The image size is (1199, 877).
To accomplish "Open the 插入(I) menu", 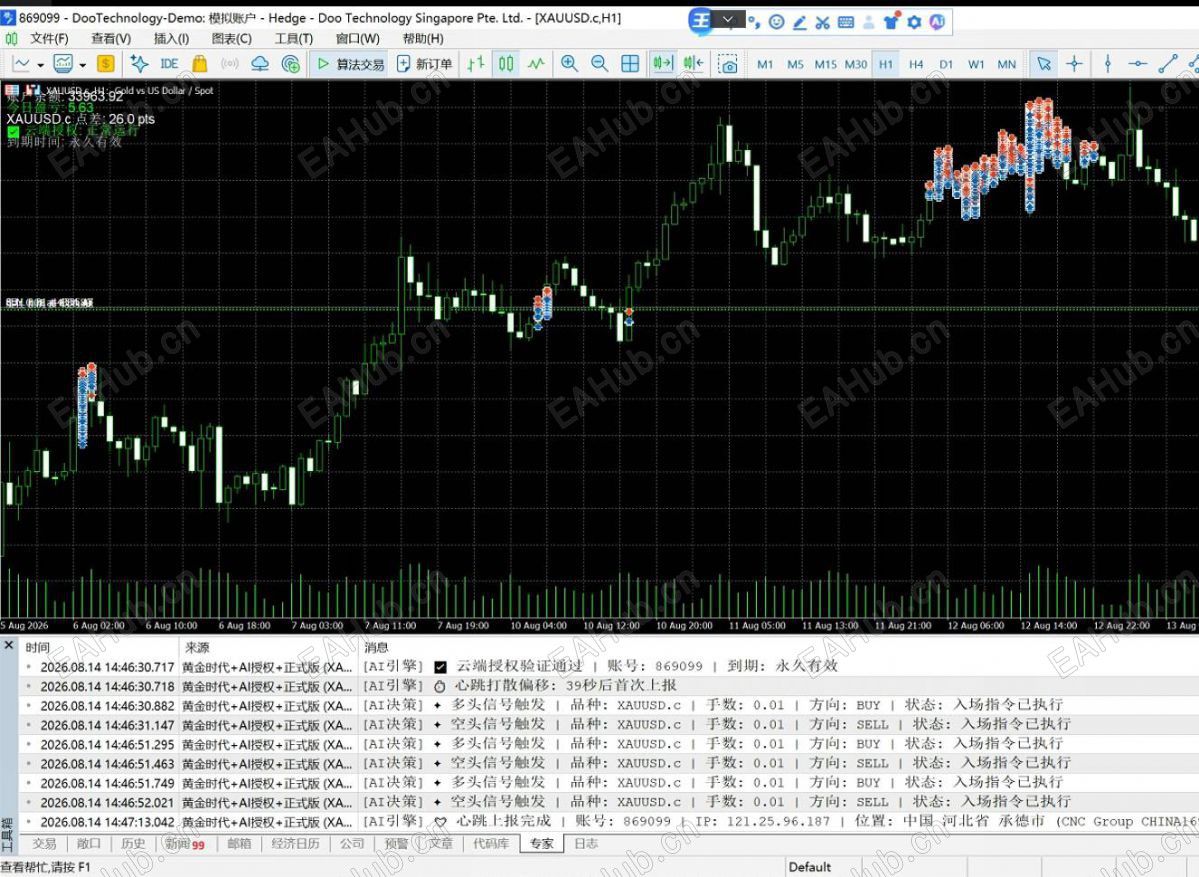I will [171, 38].
